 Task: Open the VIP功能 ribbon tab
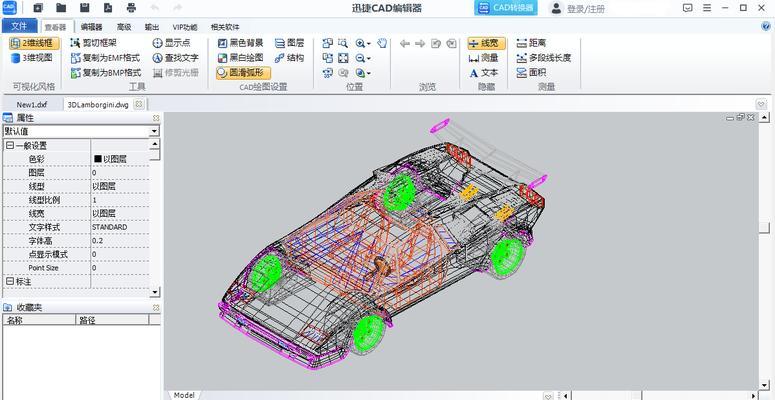coord(185,27)
